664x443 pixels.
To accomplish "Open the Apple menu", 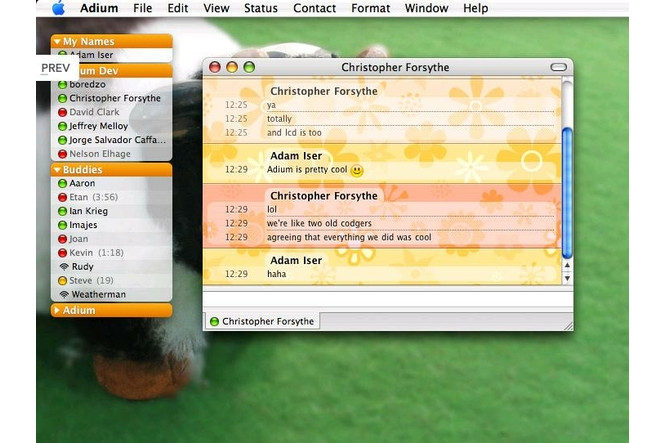I will coord(59,8).
